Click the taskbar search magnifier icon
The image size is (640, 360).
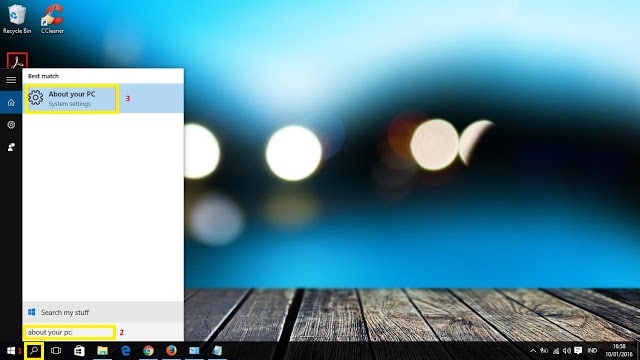[34, 351]
